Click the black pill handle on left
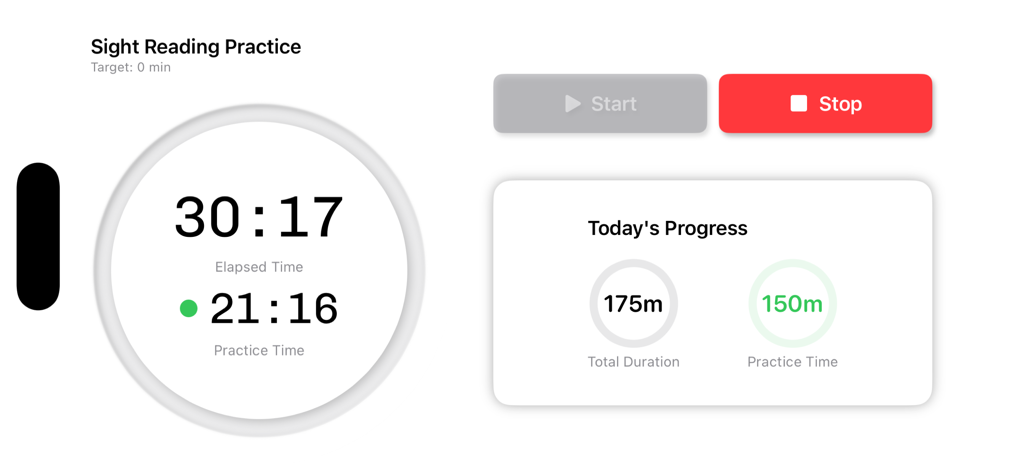The width and height of the screenshot is (1024, 473). (38, 237)
